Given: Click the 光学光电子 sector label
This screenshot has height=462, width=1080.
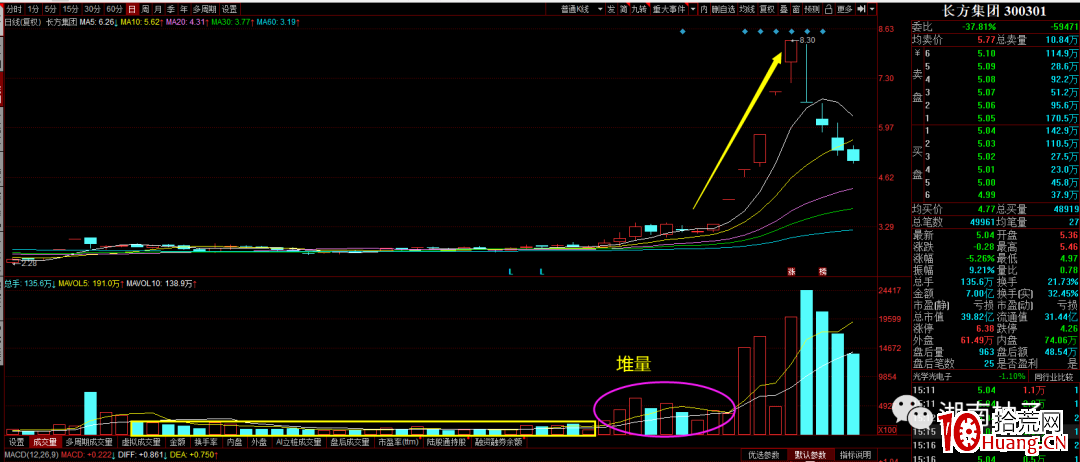Looking at the screenshot, I should click(x=934, y=377).
